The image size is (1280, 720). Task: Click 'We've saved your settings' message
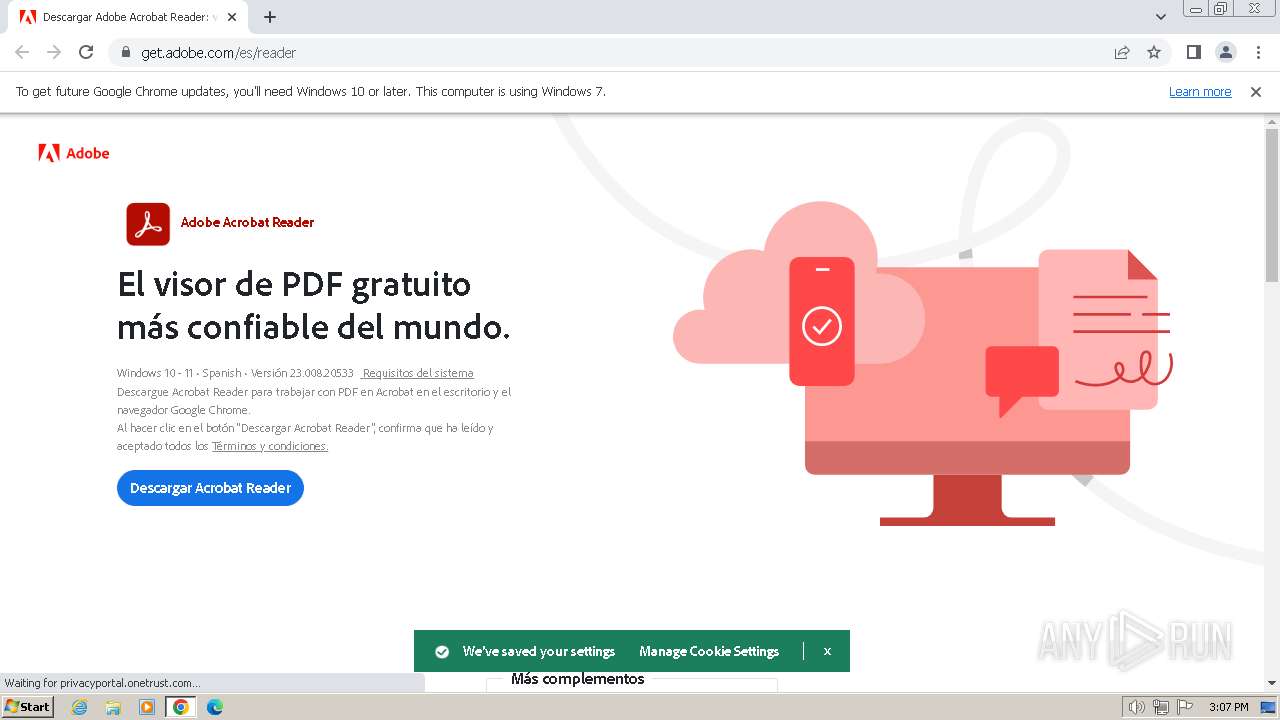point(539,651)
